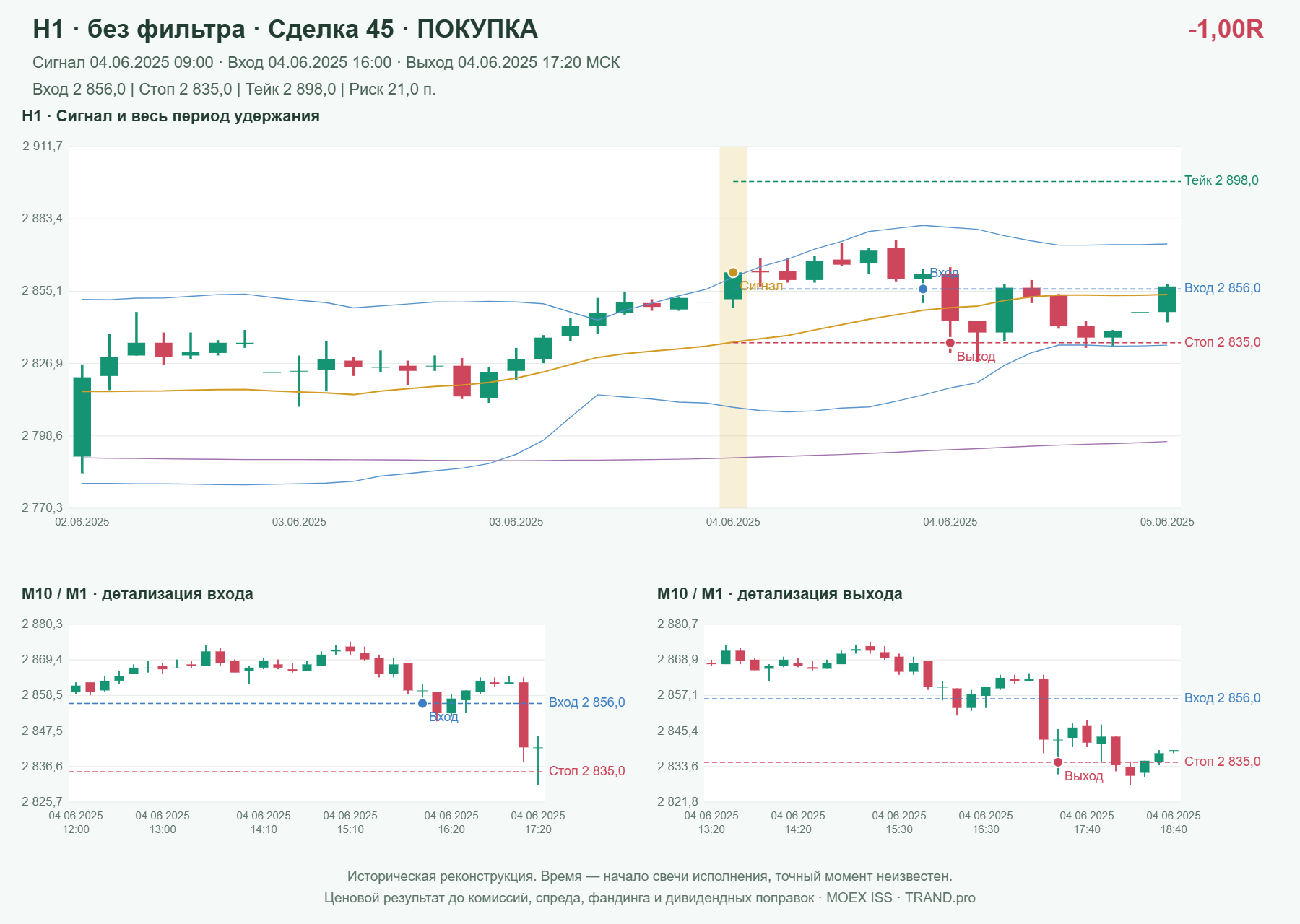Click the y-axis value '2 883,4'
The width and height of the screenshot is (1300, 924).
43,219
